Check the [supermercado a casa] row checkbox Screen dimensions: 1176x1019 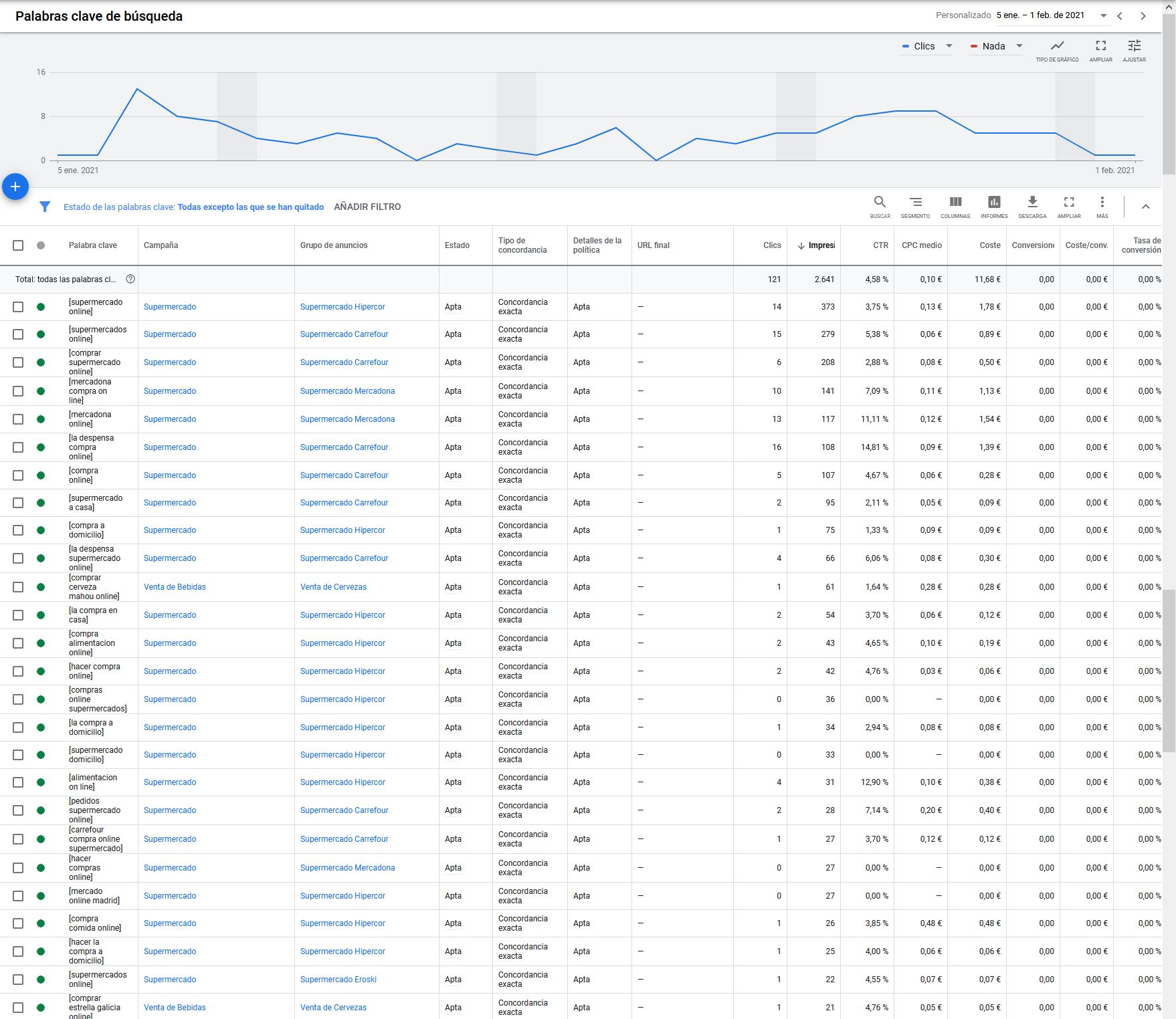pos(18,503)
